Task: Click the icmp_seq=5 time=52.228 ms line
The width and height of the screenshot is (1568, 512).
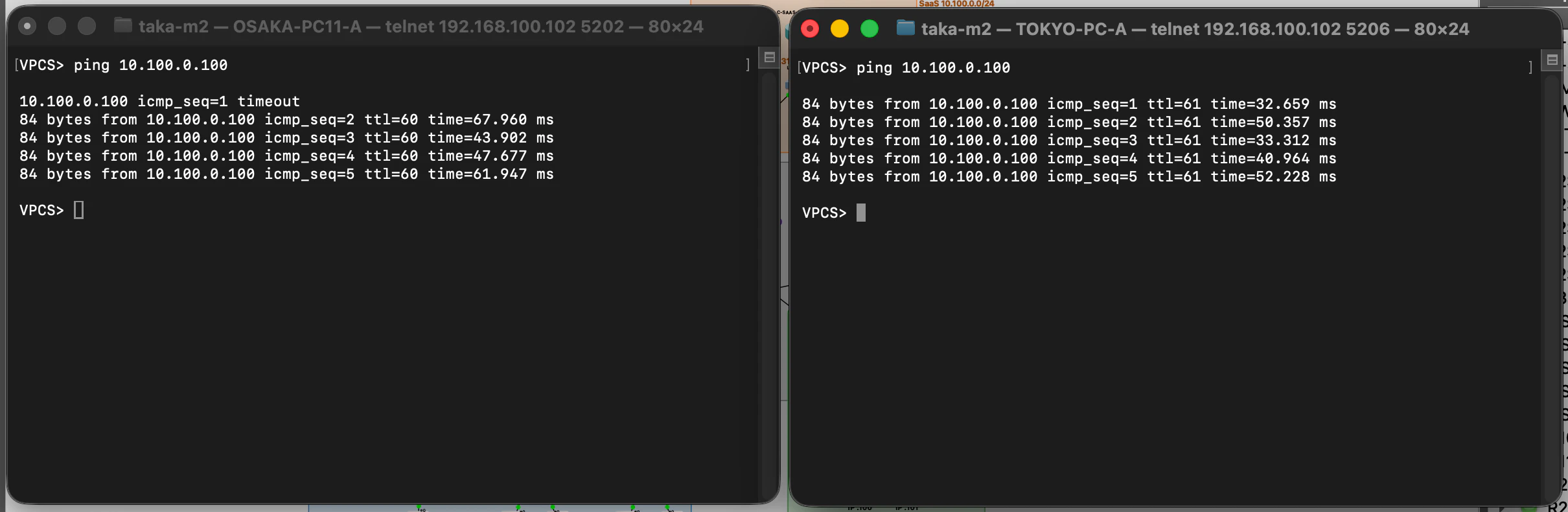Action: [x=1069, y=176]
